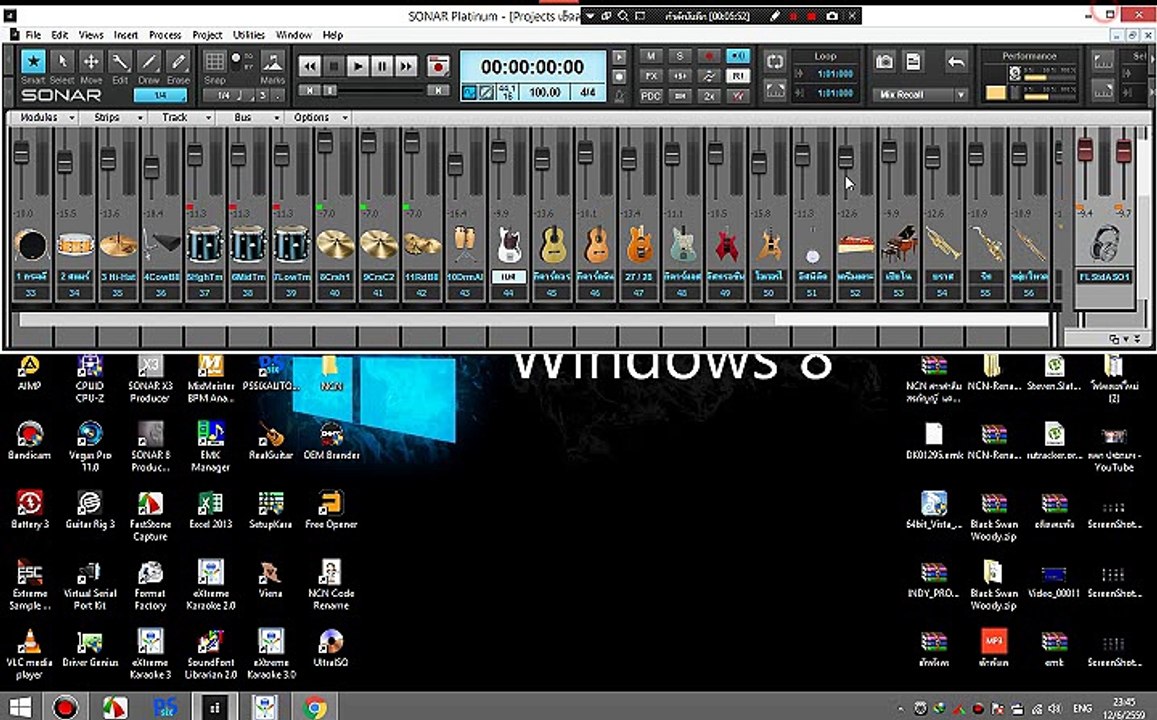
Task: Click the kick drum icon on track 33
Action: pyautogui.click(x=31, y=245)
